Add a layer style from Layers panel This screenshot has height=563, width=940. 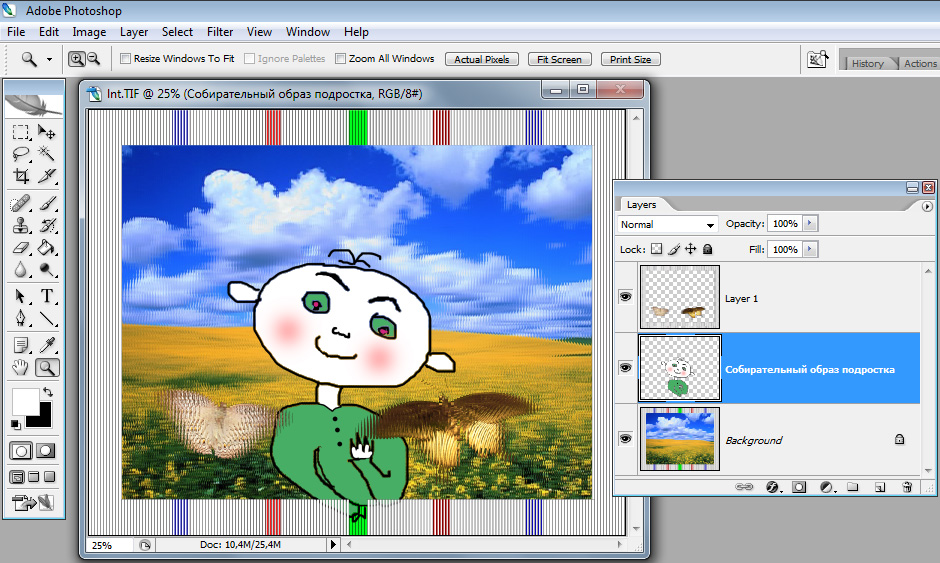[773, 487]
